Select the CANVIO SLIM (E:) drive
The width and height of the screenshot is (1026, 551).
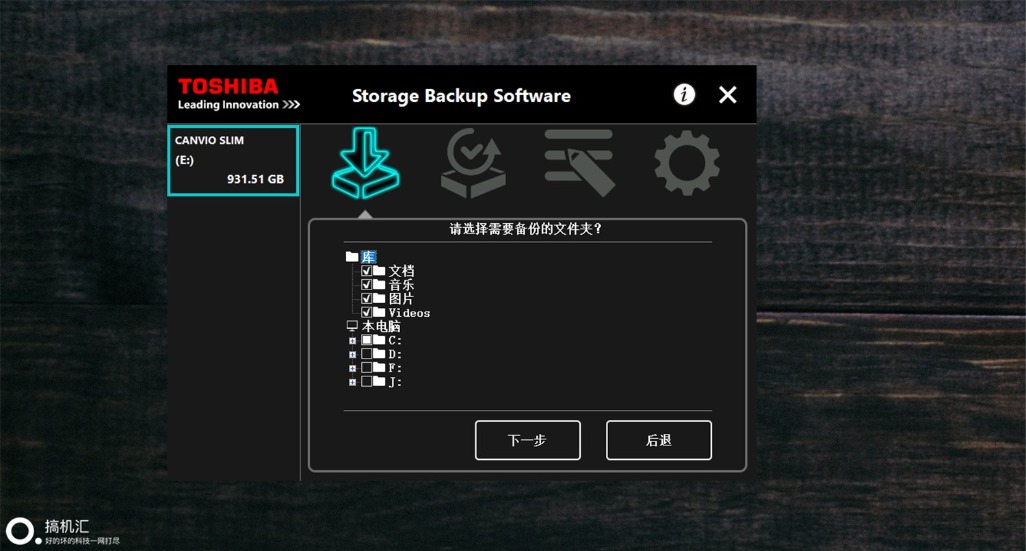click(x=234, y=161)
